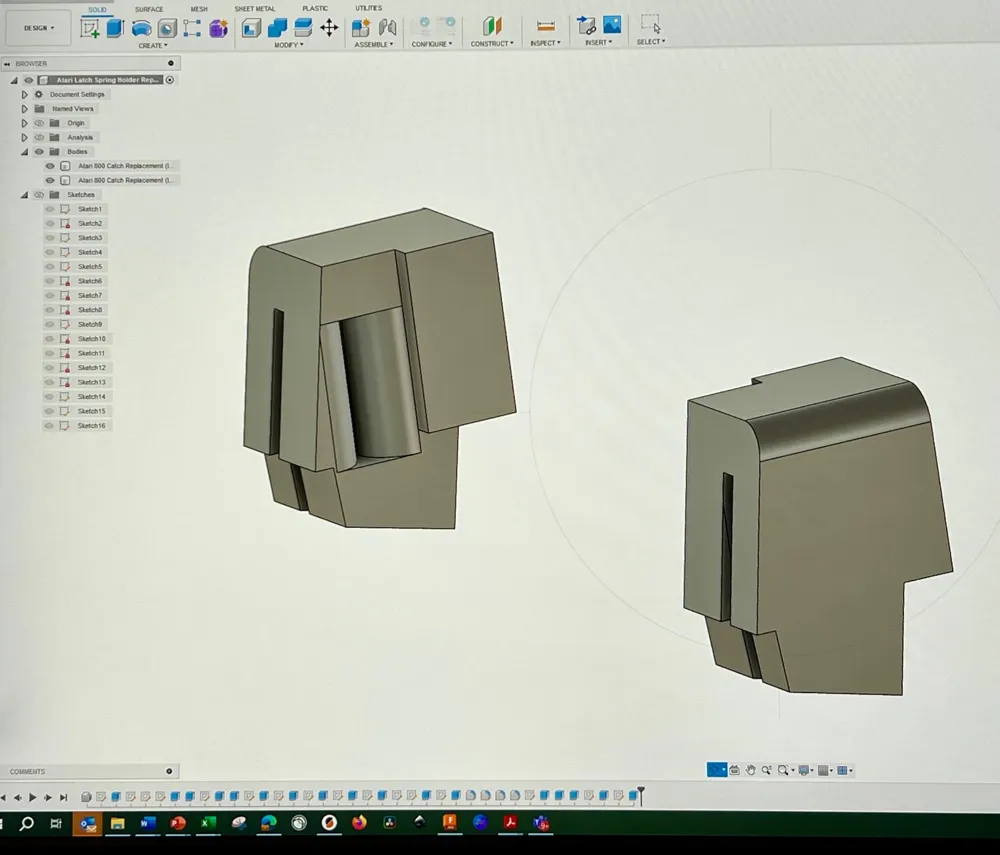The image size is (1000, 855).
Task: Toggle visibility of the Bodies folder
Action: click(x=39, y=152)
